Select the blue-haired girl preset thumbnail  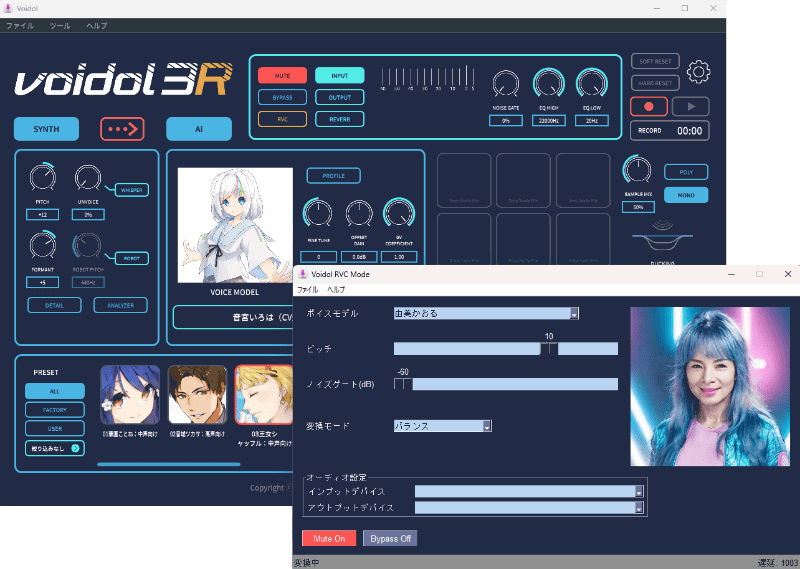(130, 394)
